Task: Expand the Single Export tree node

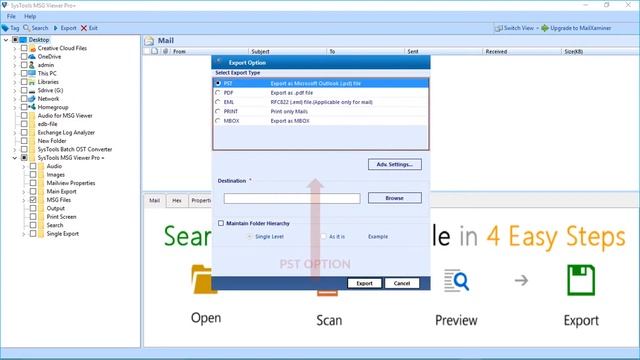Action: 24,234
